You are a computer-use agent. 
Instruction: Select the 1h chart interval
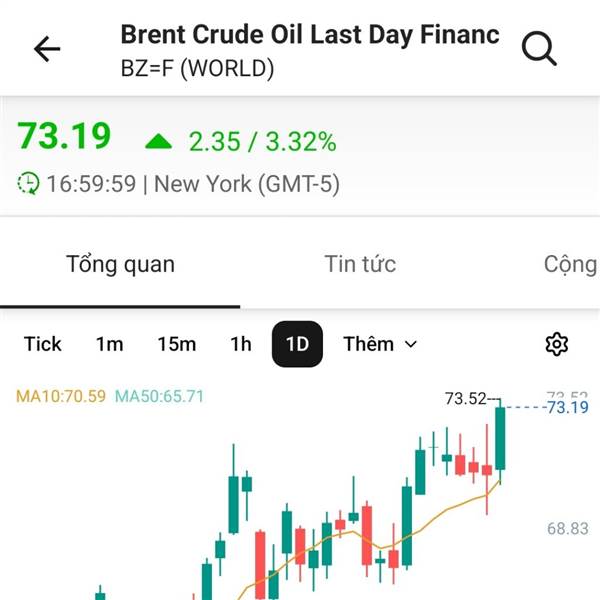pyautogui.click(x=240, y=344)
